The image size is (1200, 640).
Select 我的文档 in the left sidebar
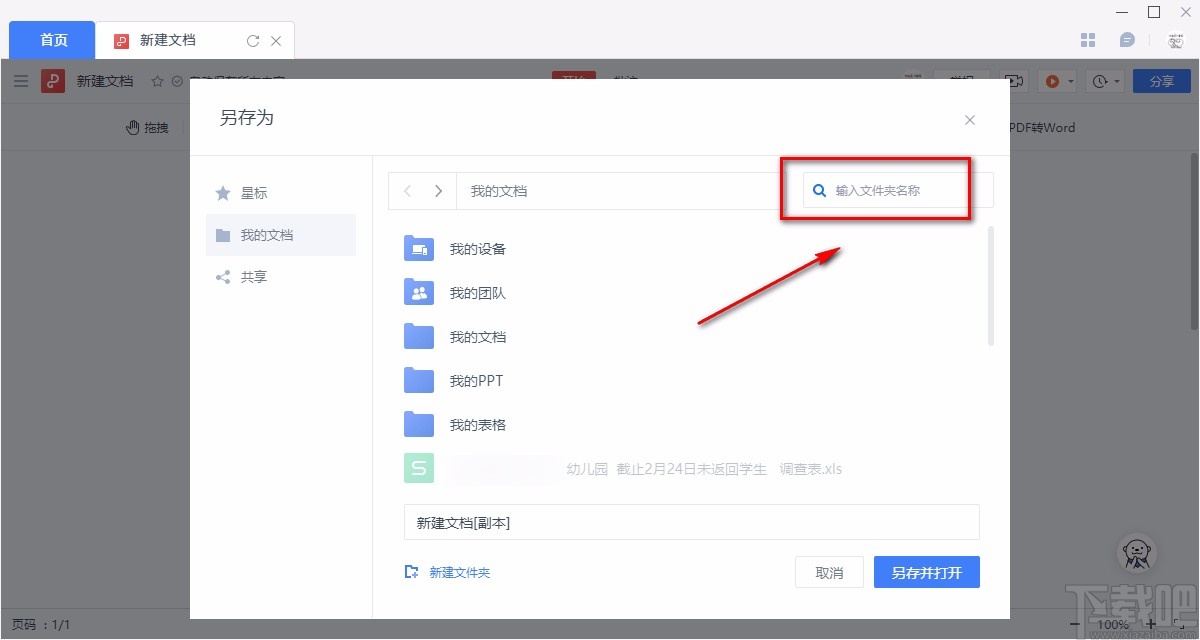(266, 235)
